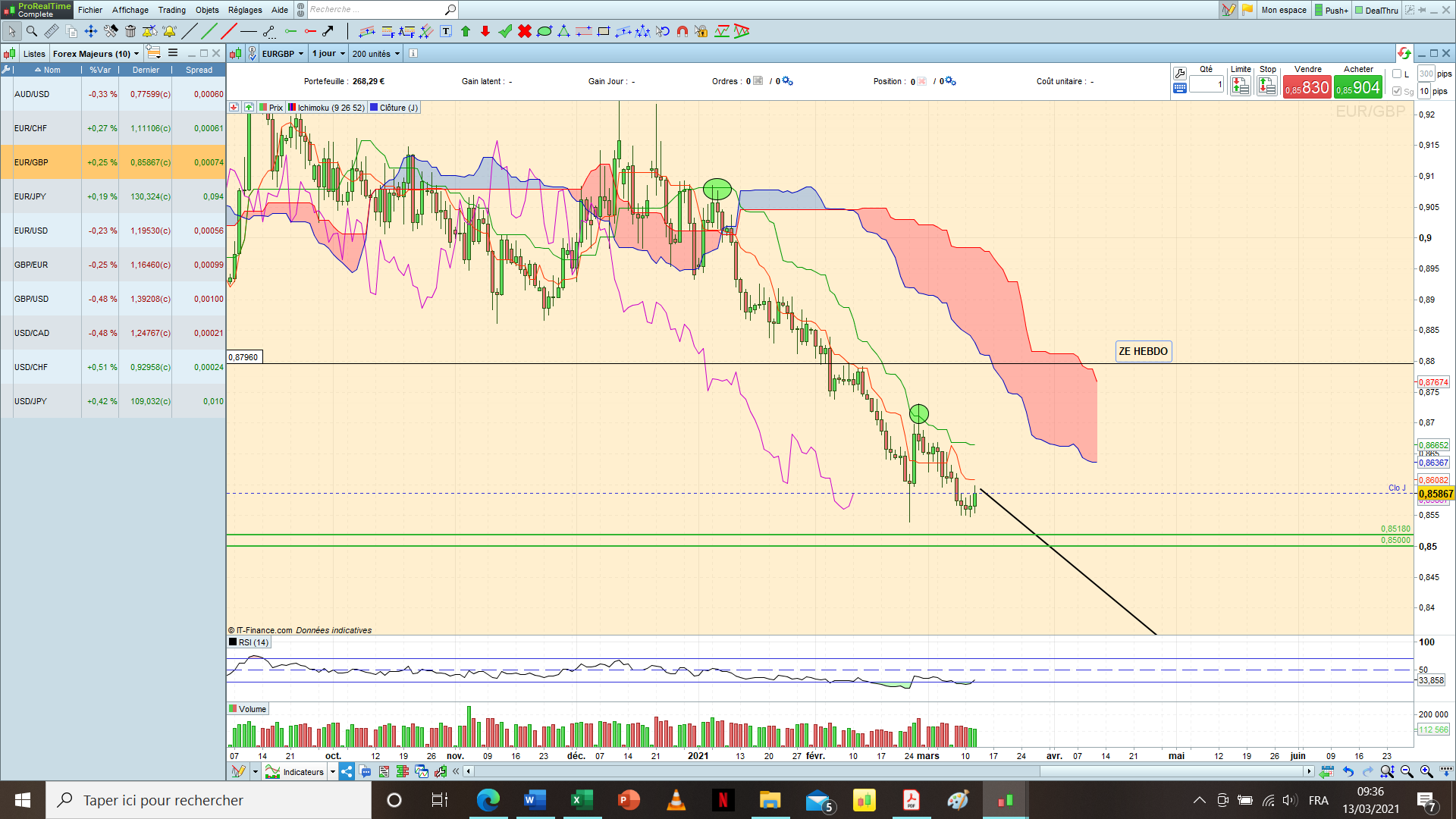Toggle the Sg stop checkbox
This screenshot has width=1456, height=819.
[1397, 92]
